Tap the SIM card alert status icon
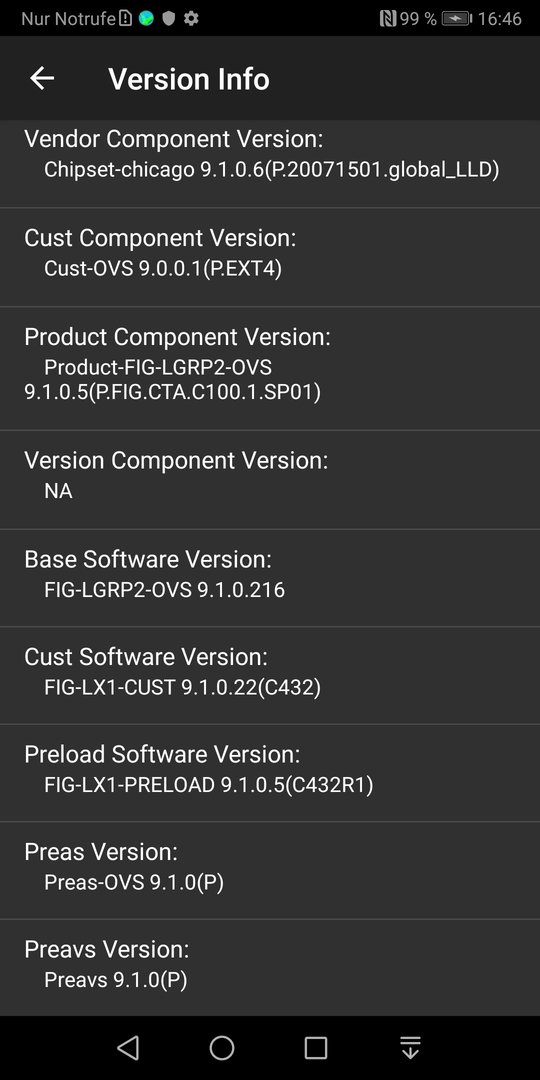Image resolution: width=540 pixels, height=1080 pixels. point(125,19)
